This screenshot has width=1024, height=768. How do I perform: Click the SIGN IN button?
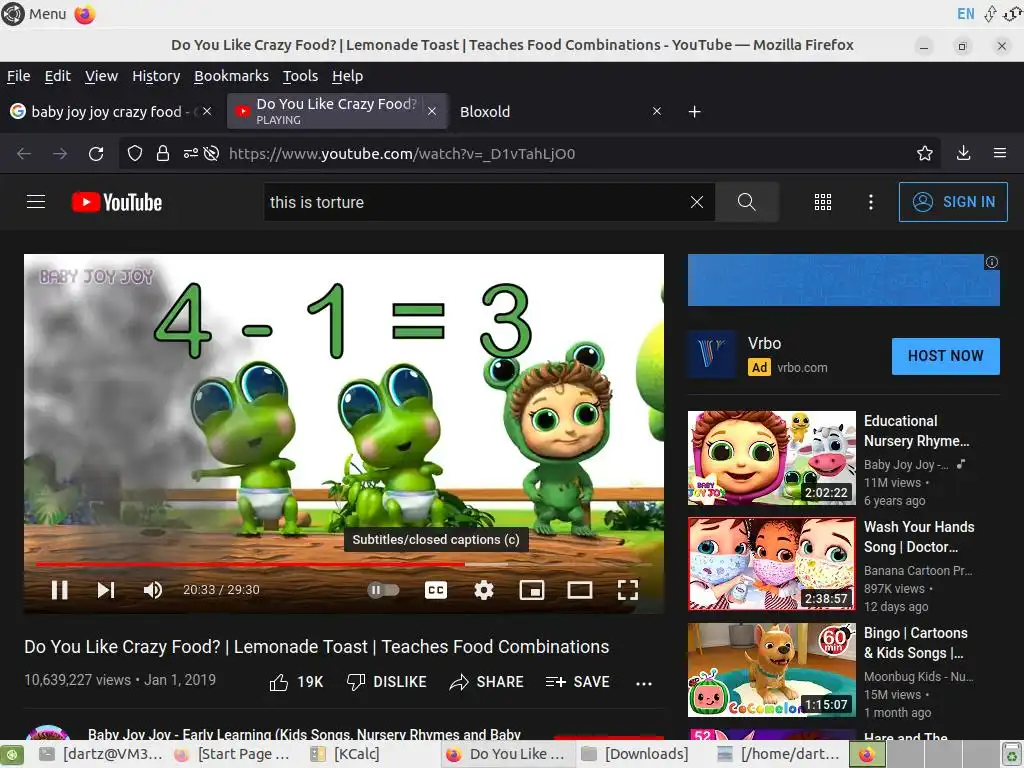953,202
